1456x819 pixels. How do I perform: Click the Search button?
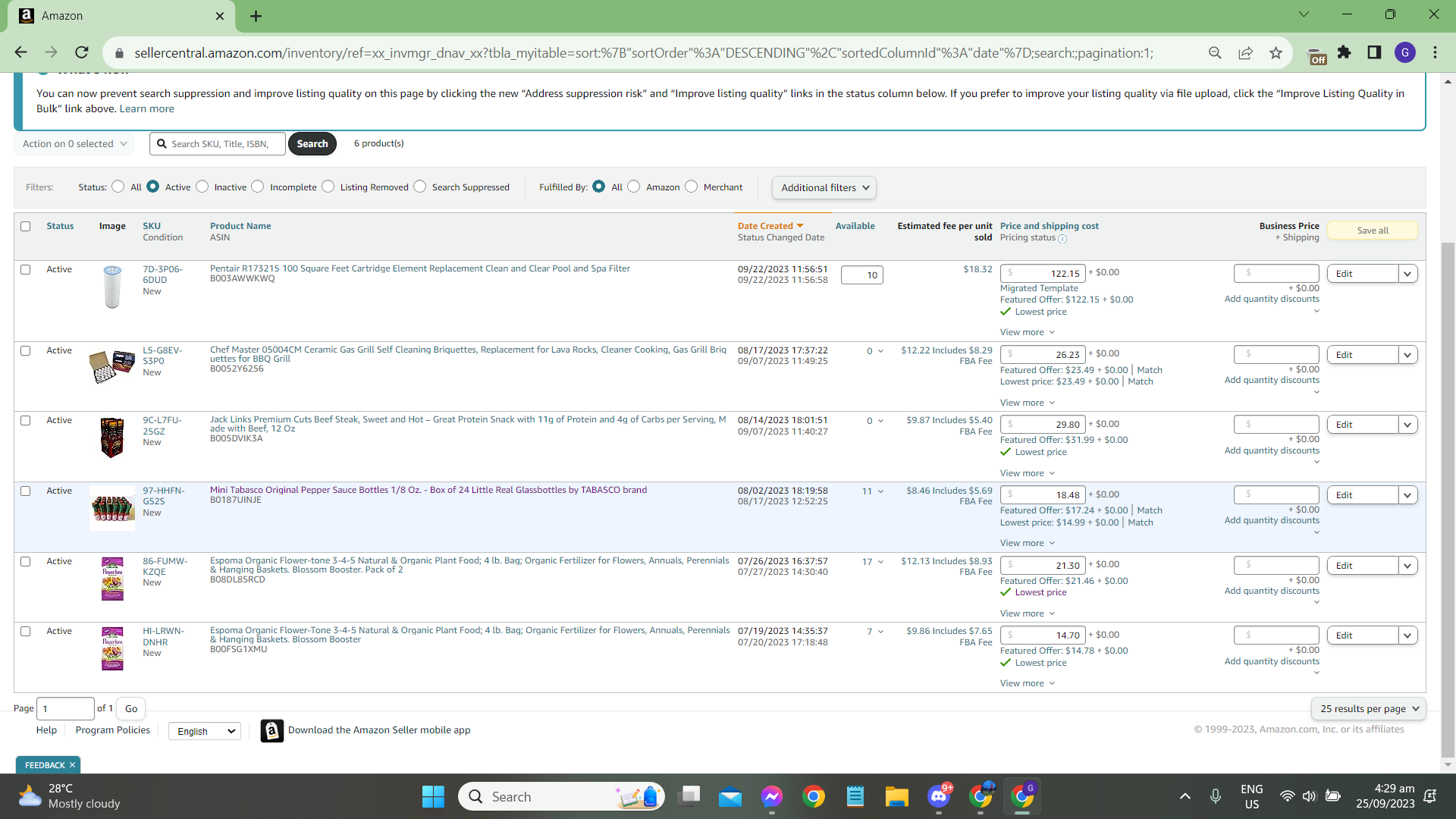click(312, 143)
